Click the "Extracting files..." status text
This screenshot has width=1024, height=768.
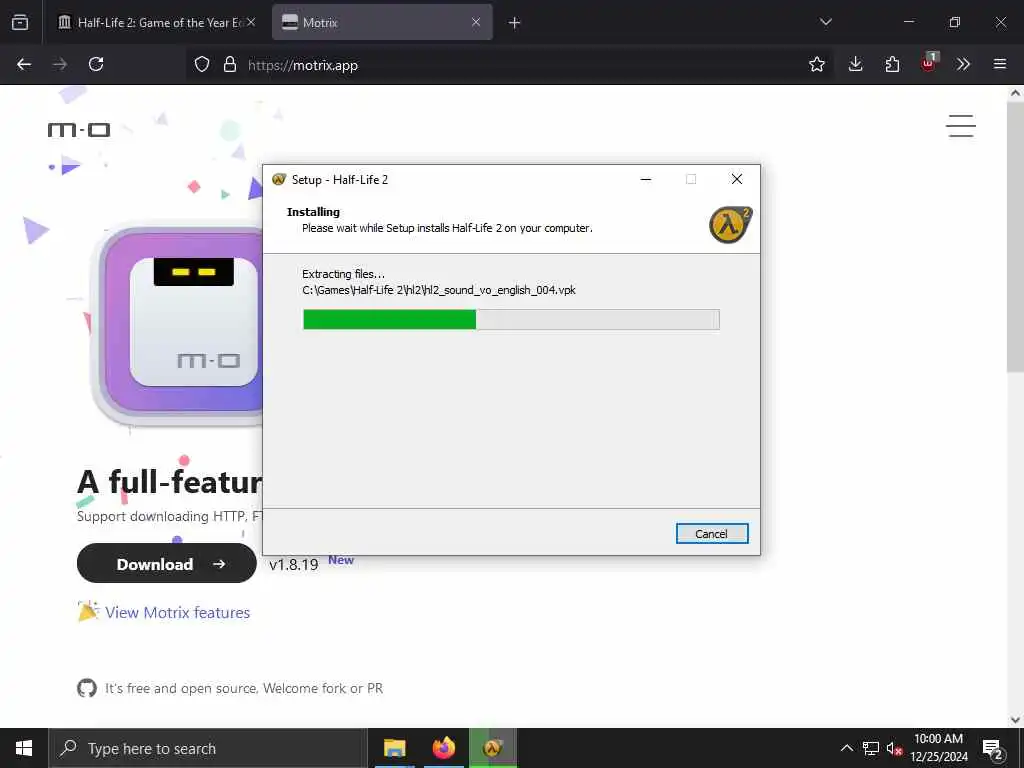(x=344, y=274)
